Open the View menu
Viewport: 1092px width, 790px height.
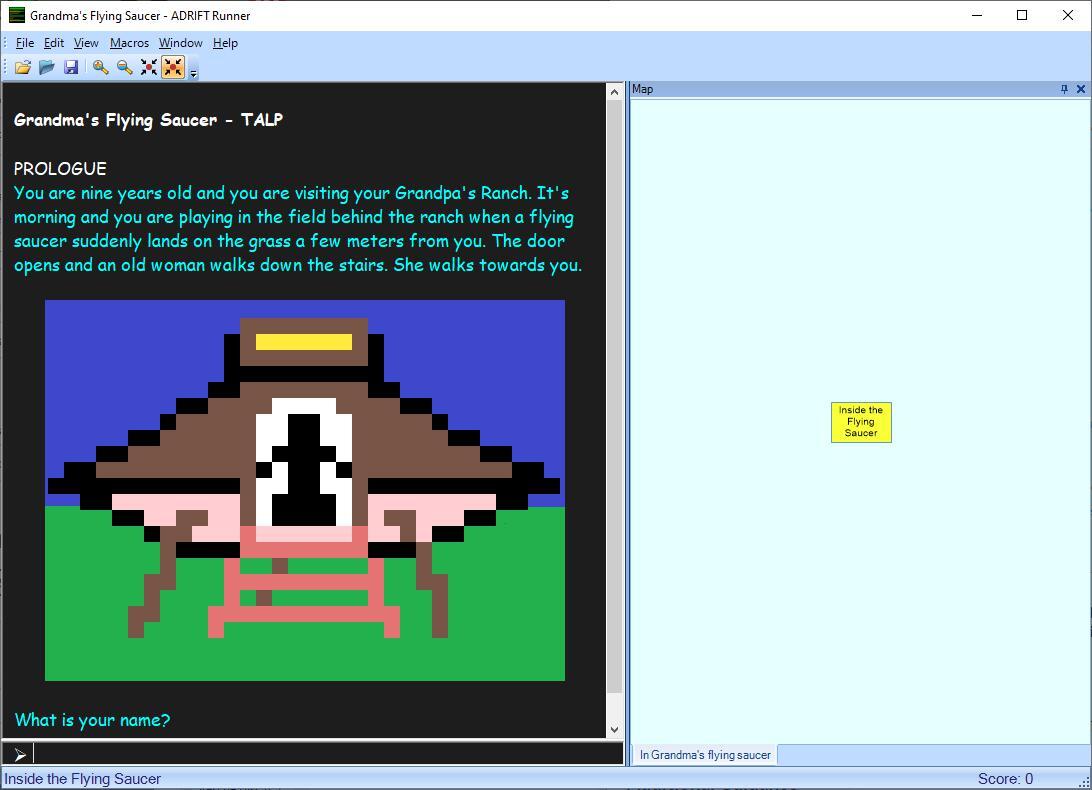[86, 43]
